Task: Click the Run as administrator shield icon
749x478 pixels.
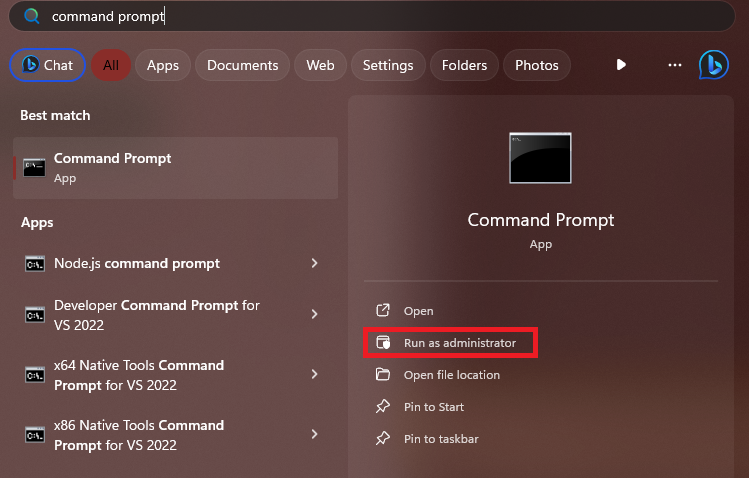Action: pyautogui.click(x=382, y=343)
